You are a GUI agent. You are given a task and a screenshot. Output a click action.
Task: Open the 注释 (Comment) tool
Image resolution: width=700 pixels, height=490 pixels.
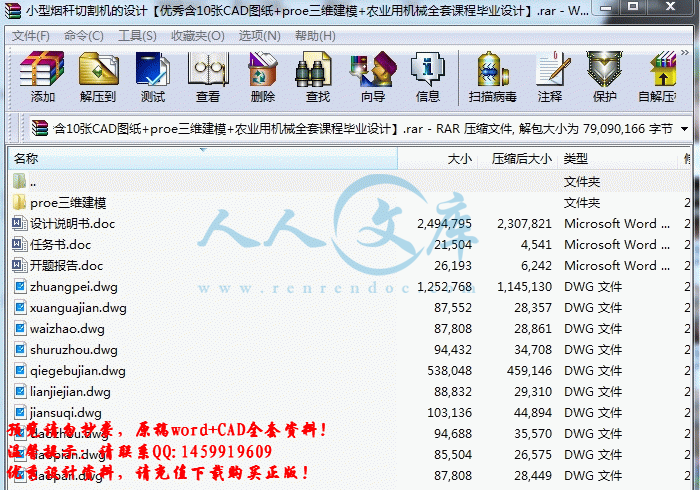point(550,76)
